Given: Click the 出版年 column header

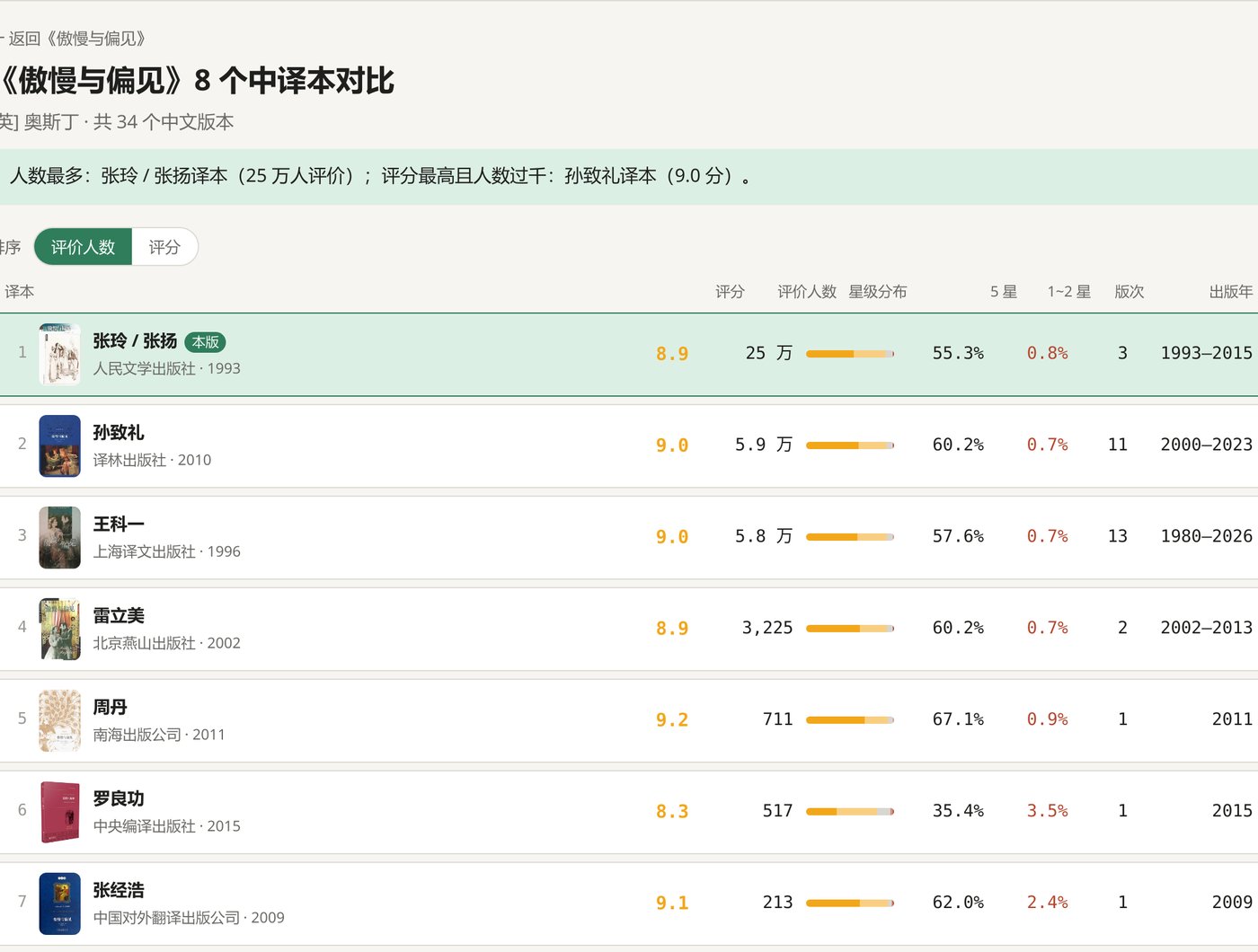Looking at the screenshot, I should click(1231, 292).
